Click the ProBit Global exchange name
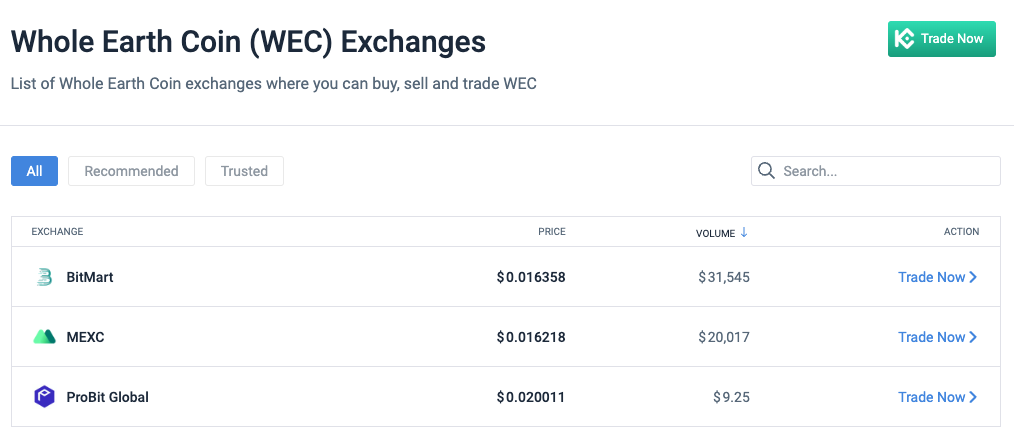Screen dimensions: 1014x439 pyautogui.click(x=107, y=397)
